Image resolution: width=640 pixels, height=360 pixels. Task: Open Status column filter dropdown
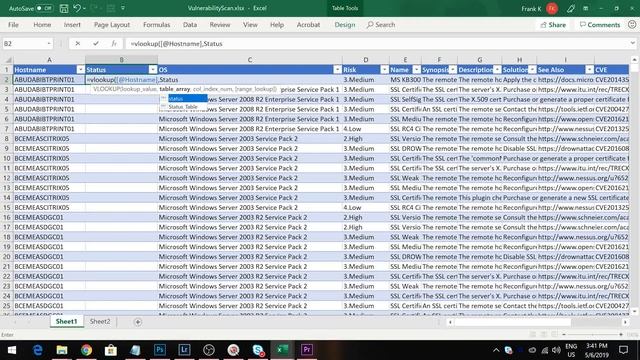coord(153,70)
